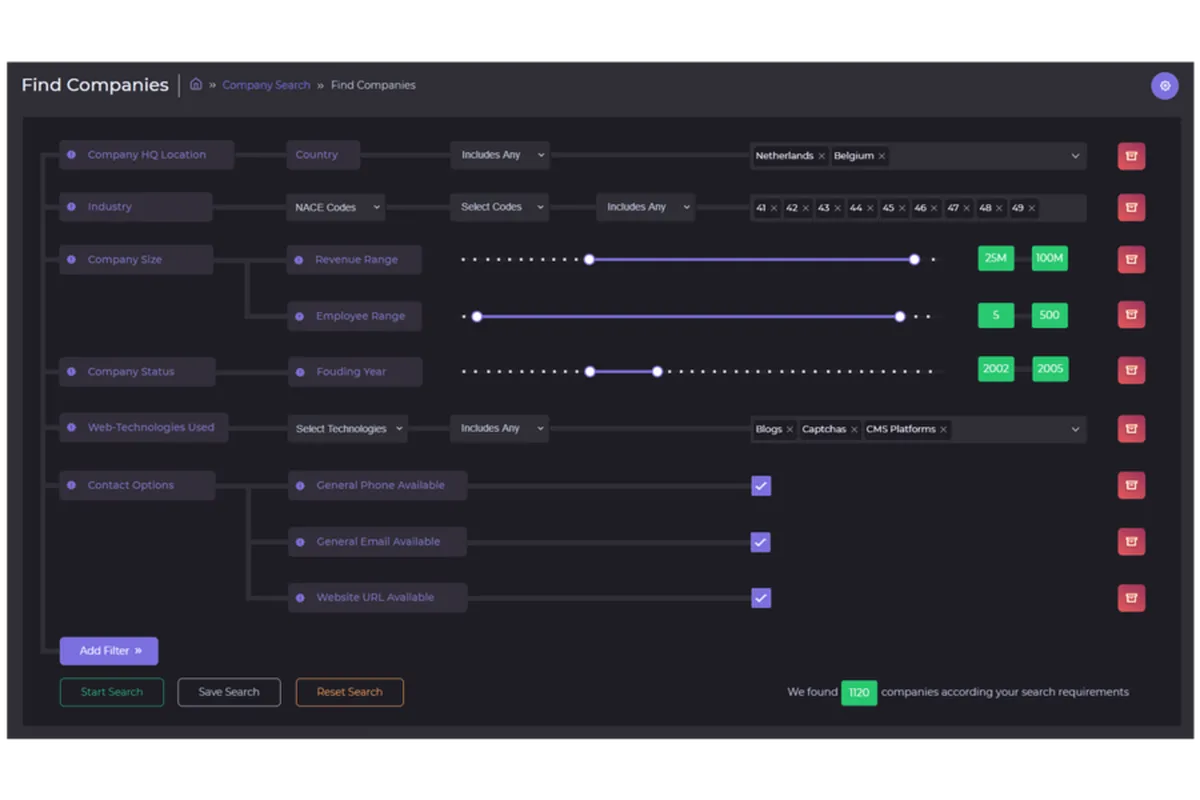Click info icon beside Contact Options
Viewport: 1200px width, 800px height.
[x=71, y=485]
